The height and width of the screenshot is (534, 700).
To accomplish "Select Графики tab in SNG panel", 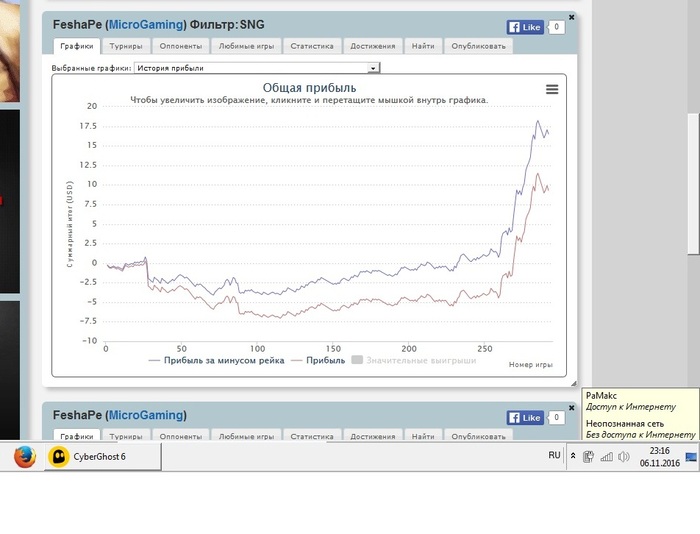I will point(77,46).
